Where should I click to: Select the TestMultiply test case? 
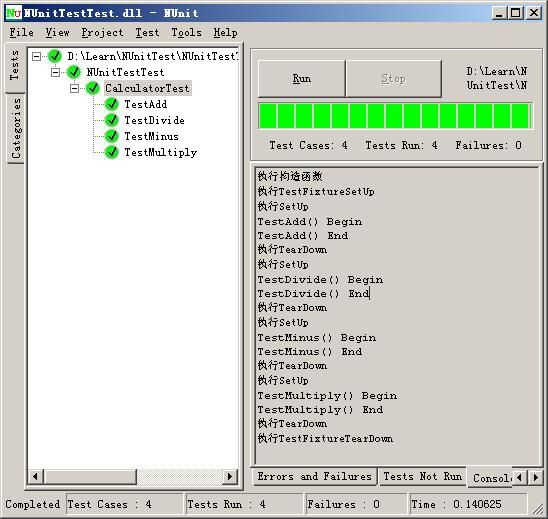161,152
